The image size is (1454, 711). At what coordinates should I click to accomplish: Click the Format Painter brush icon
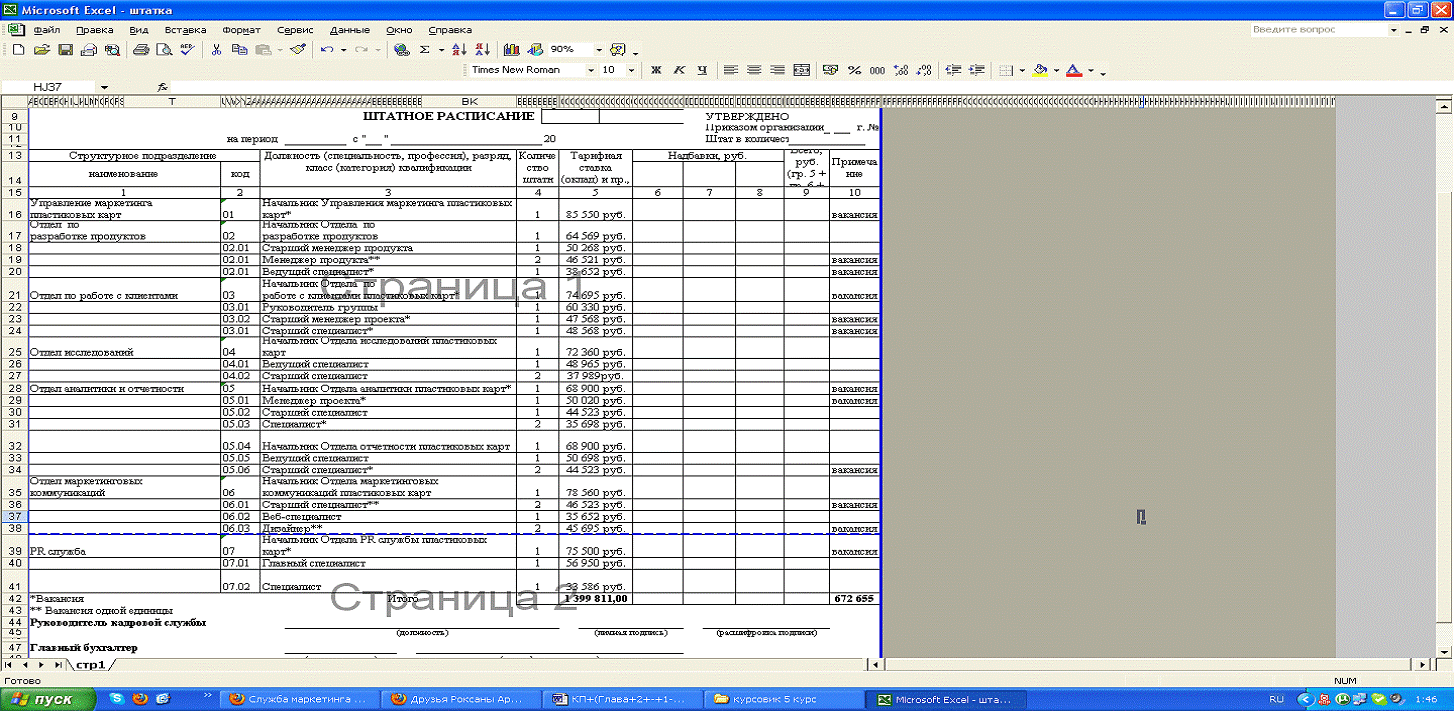(x=297, y=49)
